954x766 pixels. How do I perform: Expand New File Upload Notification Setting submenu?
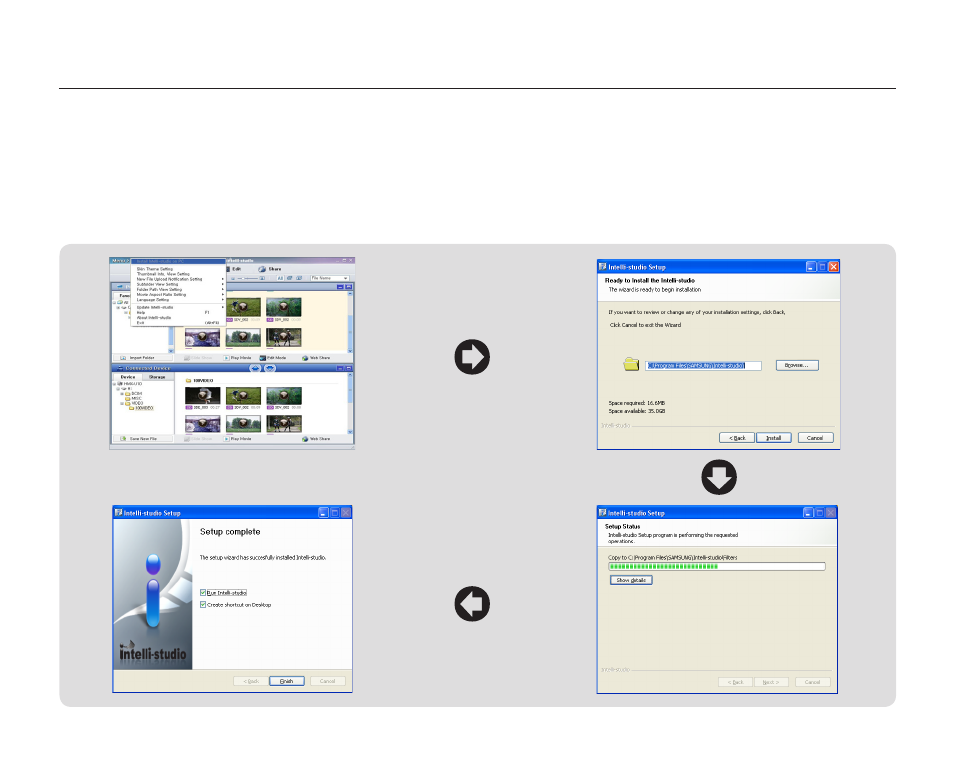pos(223,279)
